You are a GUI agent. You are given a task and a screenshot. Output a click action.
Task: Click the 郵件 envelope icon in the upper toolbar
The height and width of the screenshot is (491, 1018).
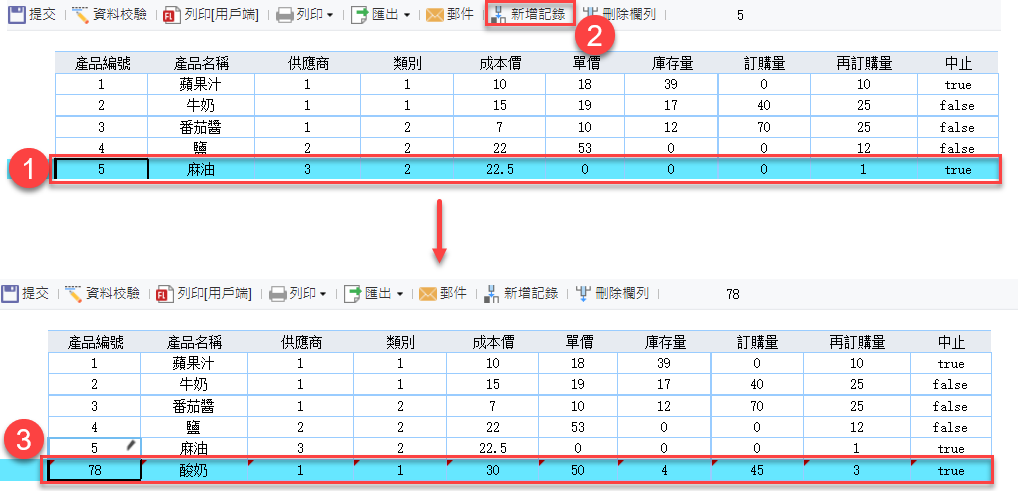435,16
